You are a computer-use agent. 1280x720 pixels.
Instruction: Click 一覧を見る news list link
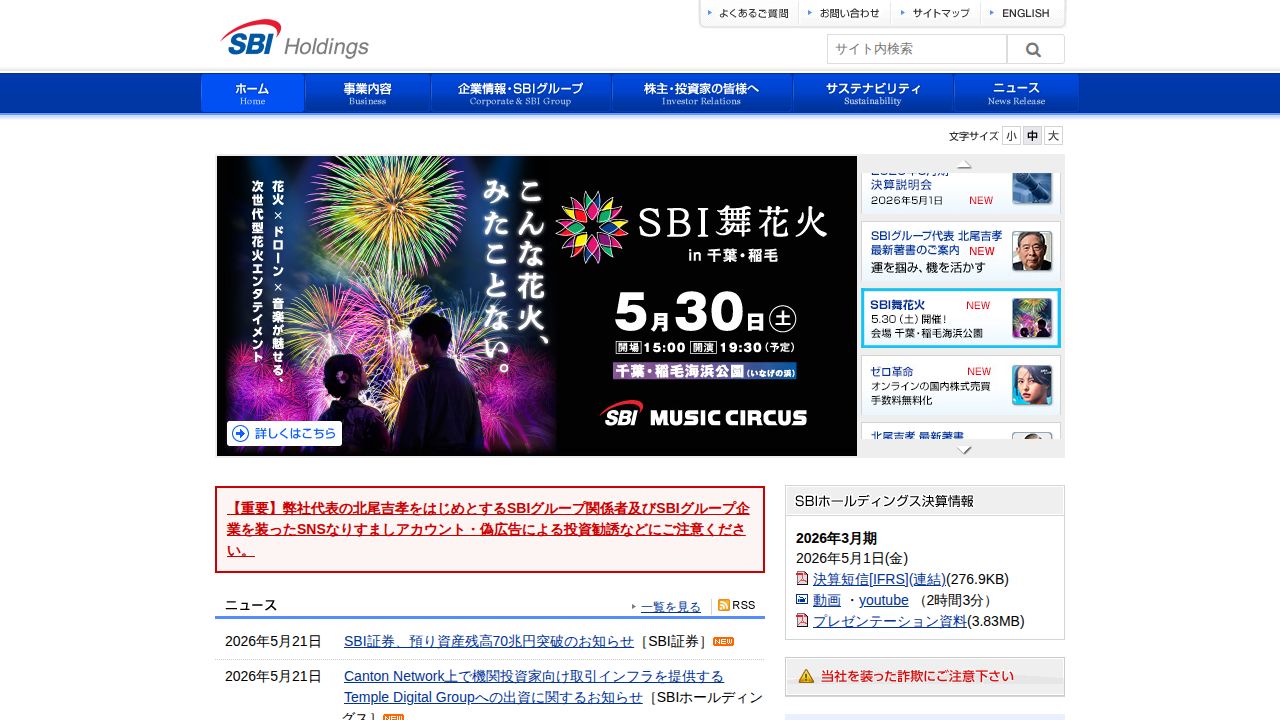[x=671, y=606]
